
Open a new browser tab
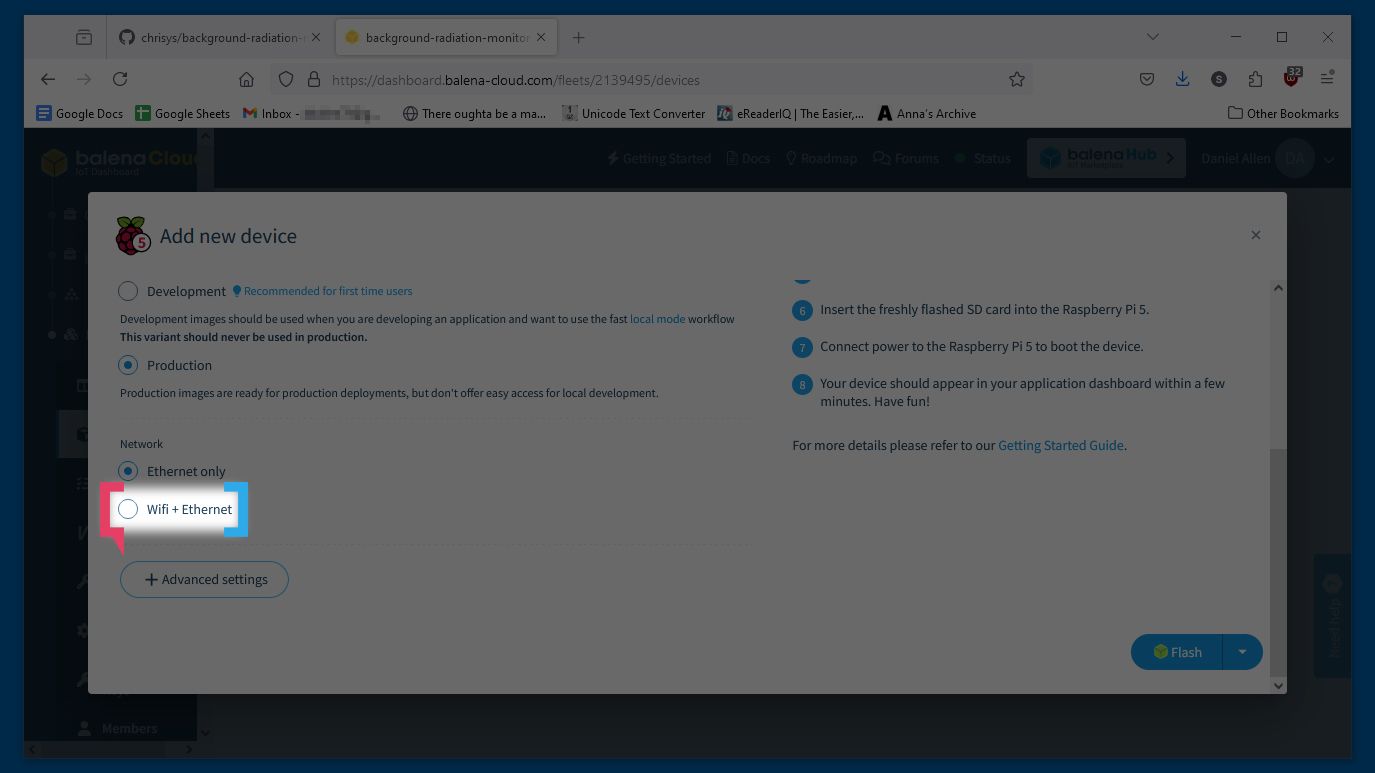pos(578,37)
